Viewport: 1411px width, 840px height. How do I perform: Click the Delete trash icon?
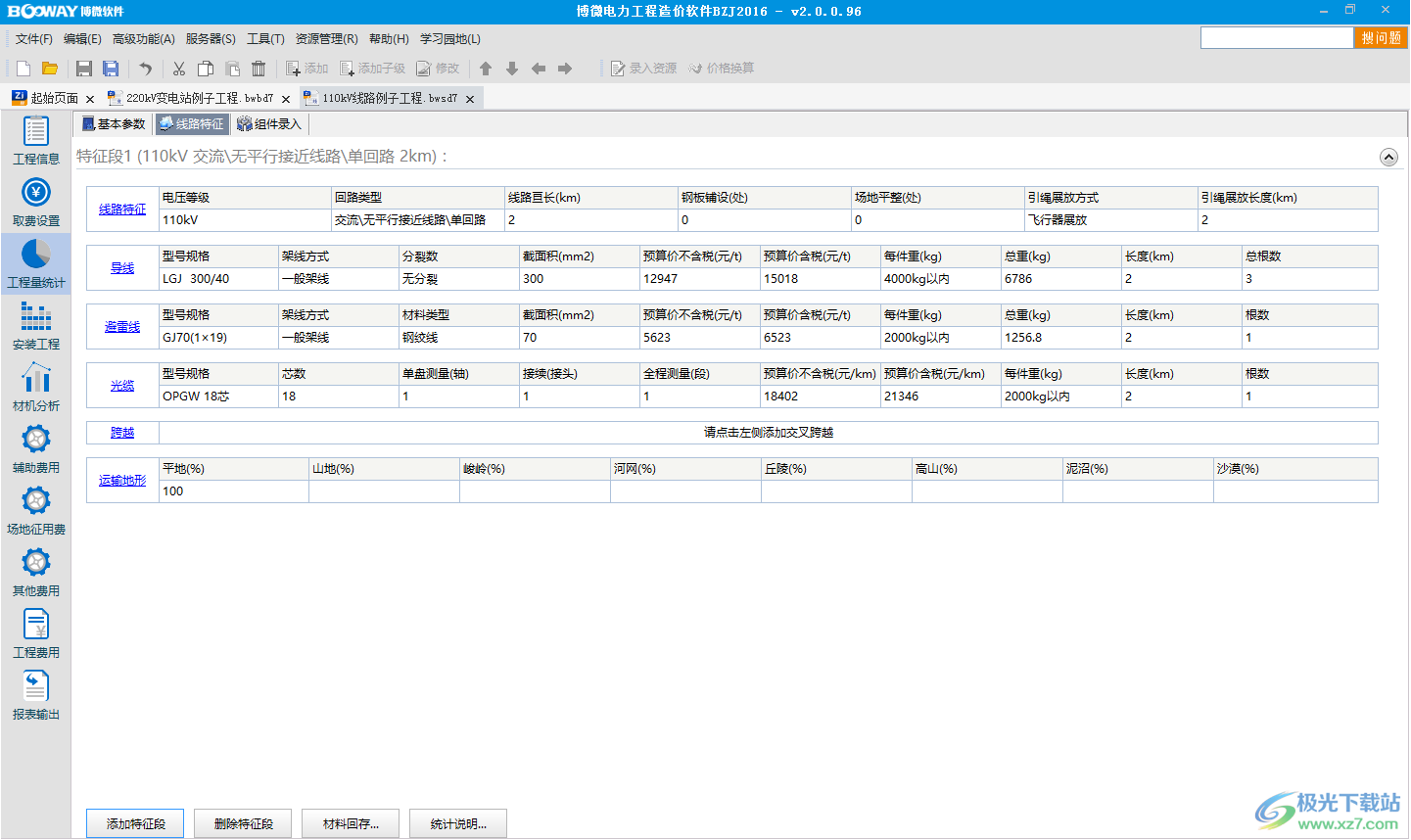click(x=259, y=69)
